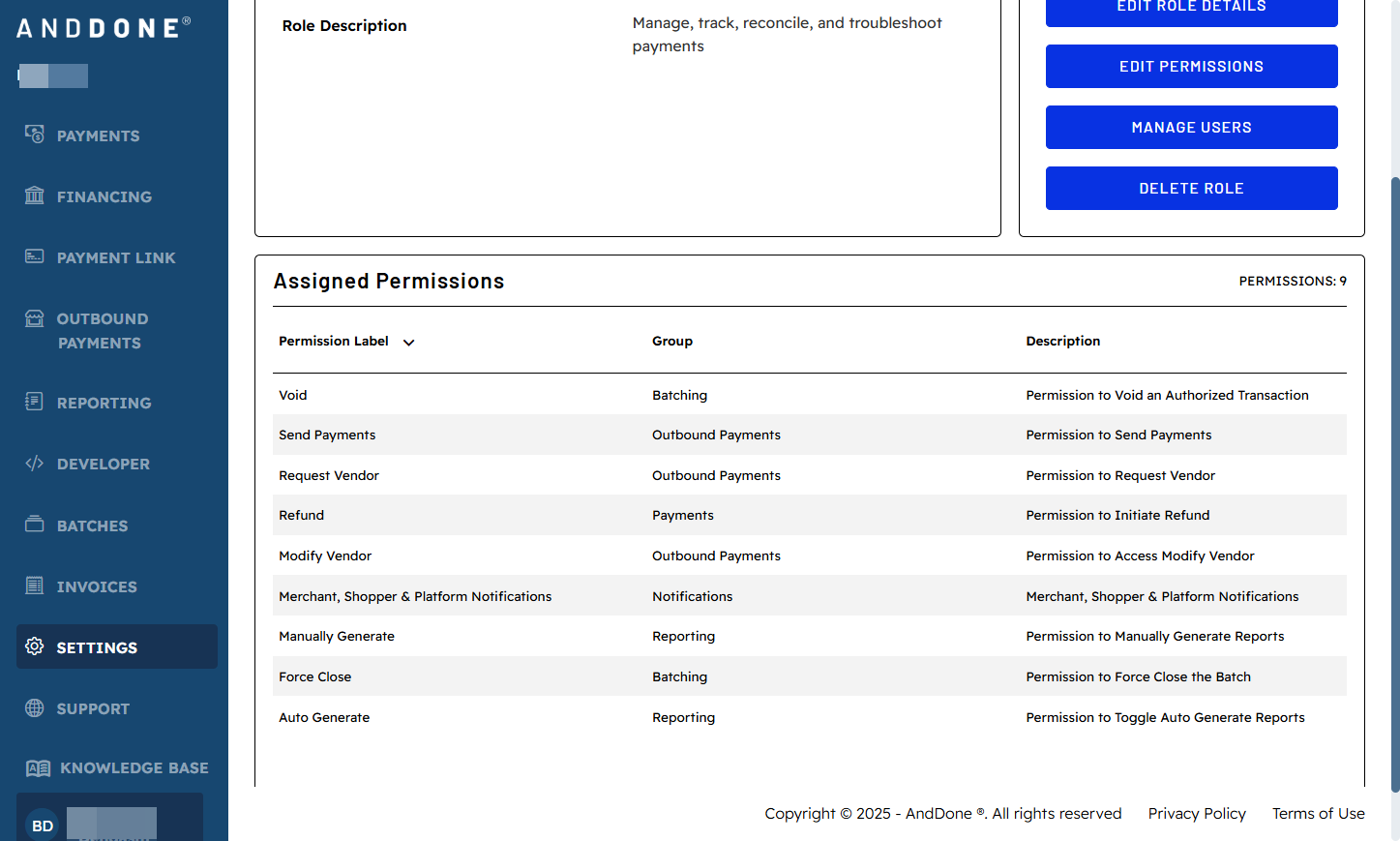Open Financing menu item

[x=104, y=196]
